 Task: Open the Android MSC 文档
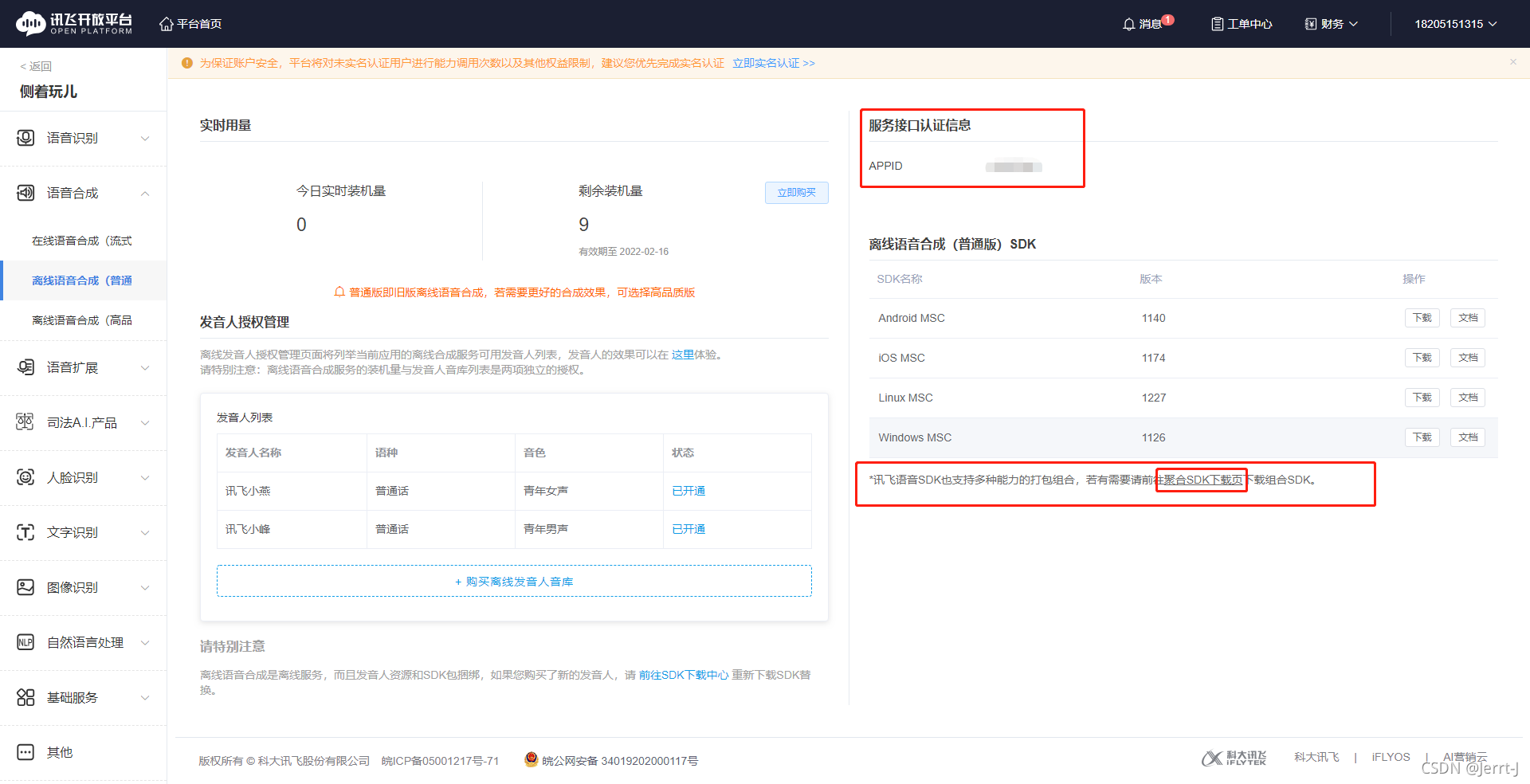tap(1468, 318)
